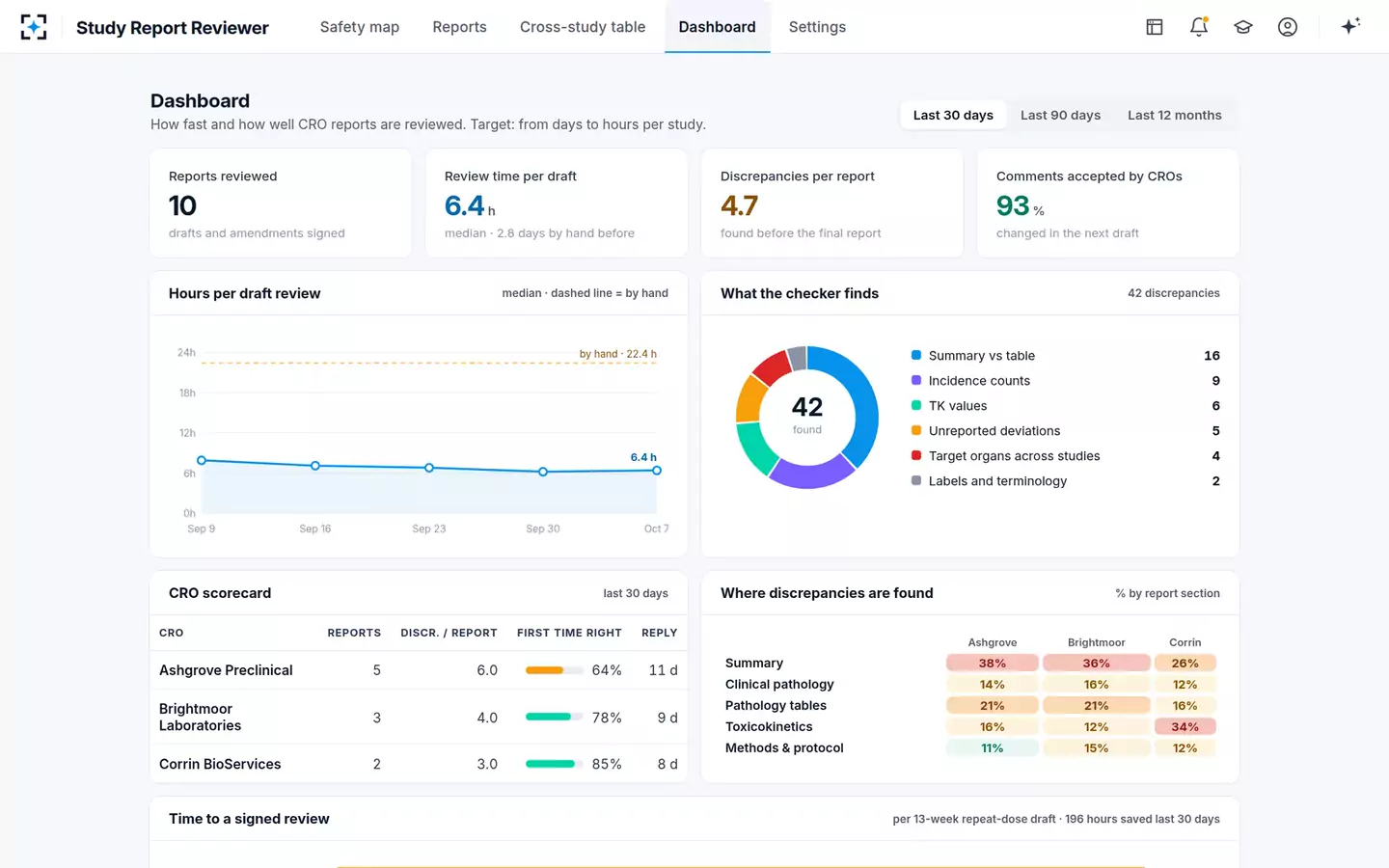Click the Time to a signed review heading
This screenshot has height=868, width=1389.
tap(249, 819)
